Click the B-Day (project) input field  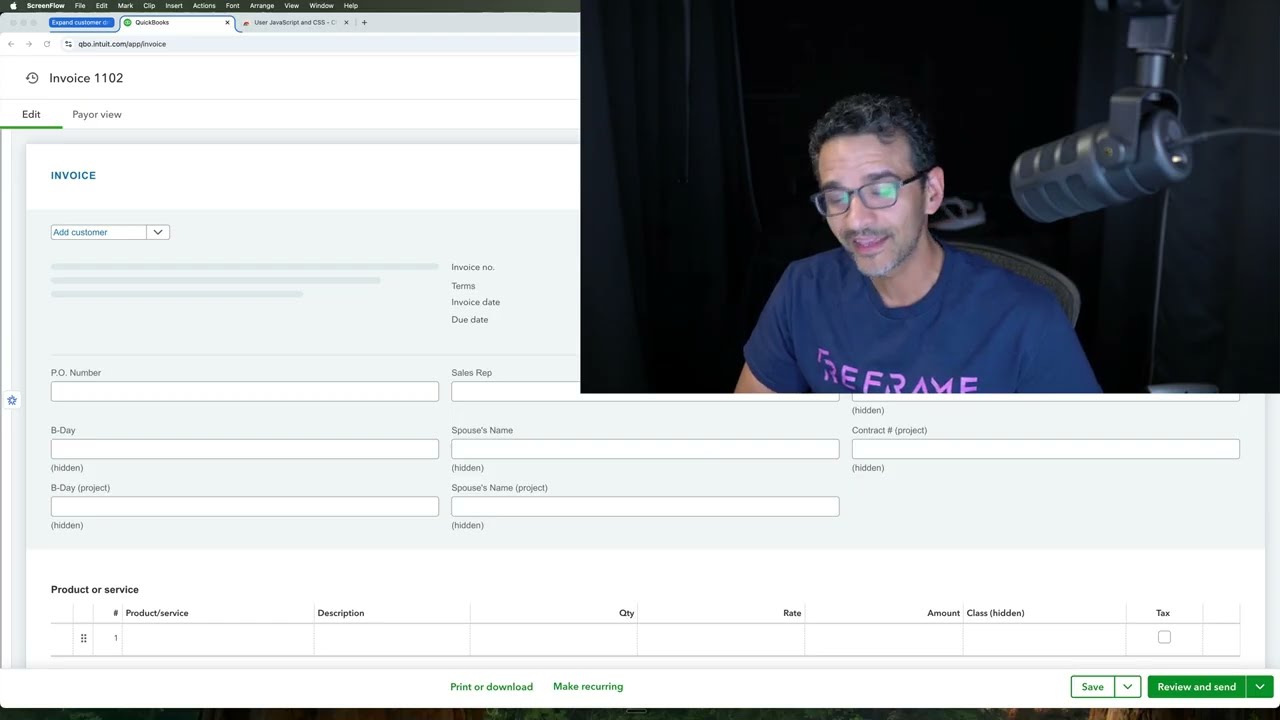click(245, 506)
